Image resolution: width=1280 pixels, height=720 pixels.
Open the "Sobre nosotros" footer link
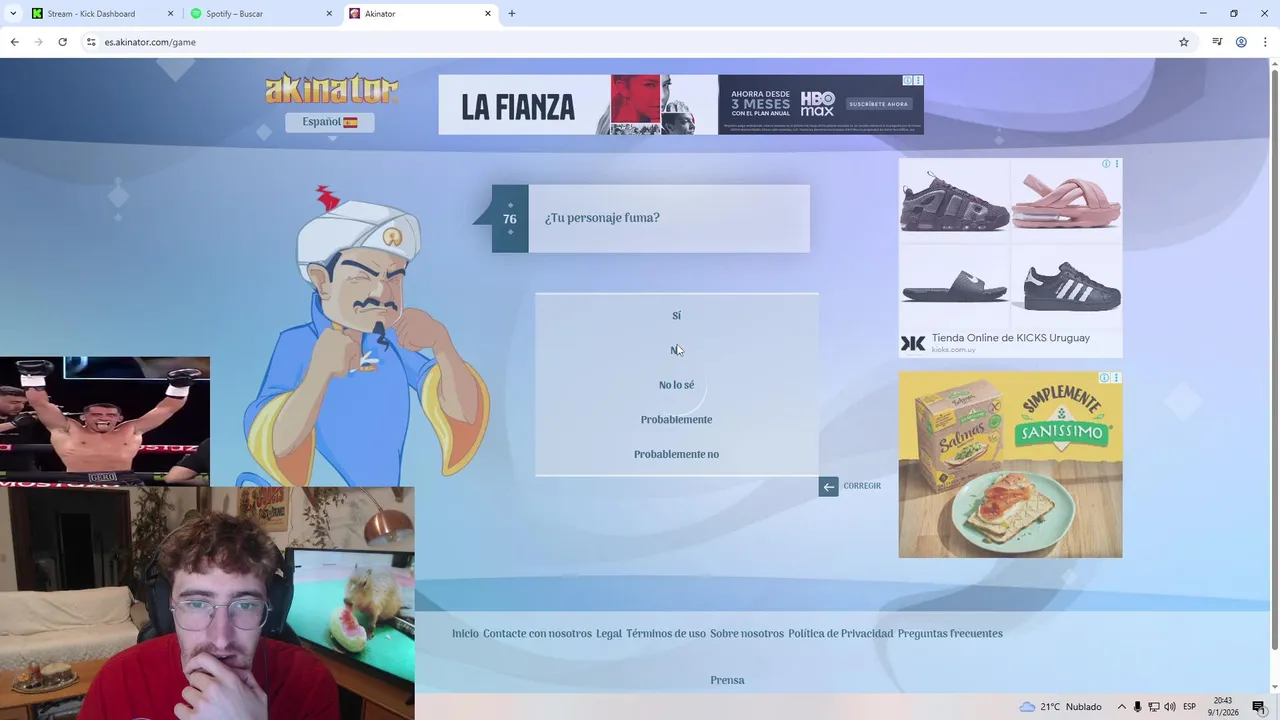[747, 634]
